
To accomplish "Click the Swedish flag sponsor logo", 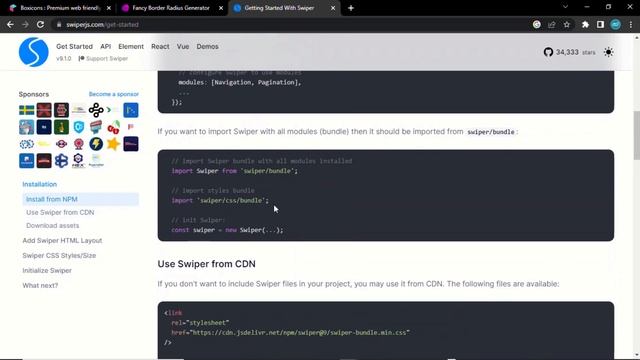I will 27,110.
